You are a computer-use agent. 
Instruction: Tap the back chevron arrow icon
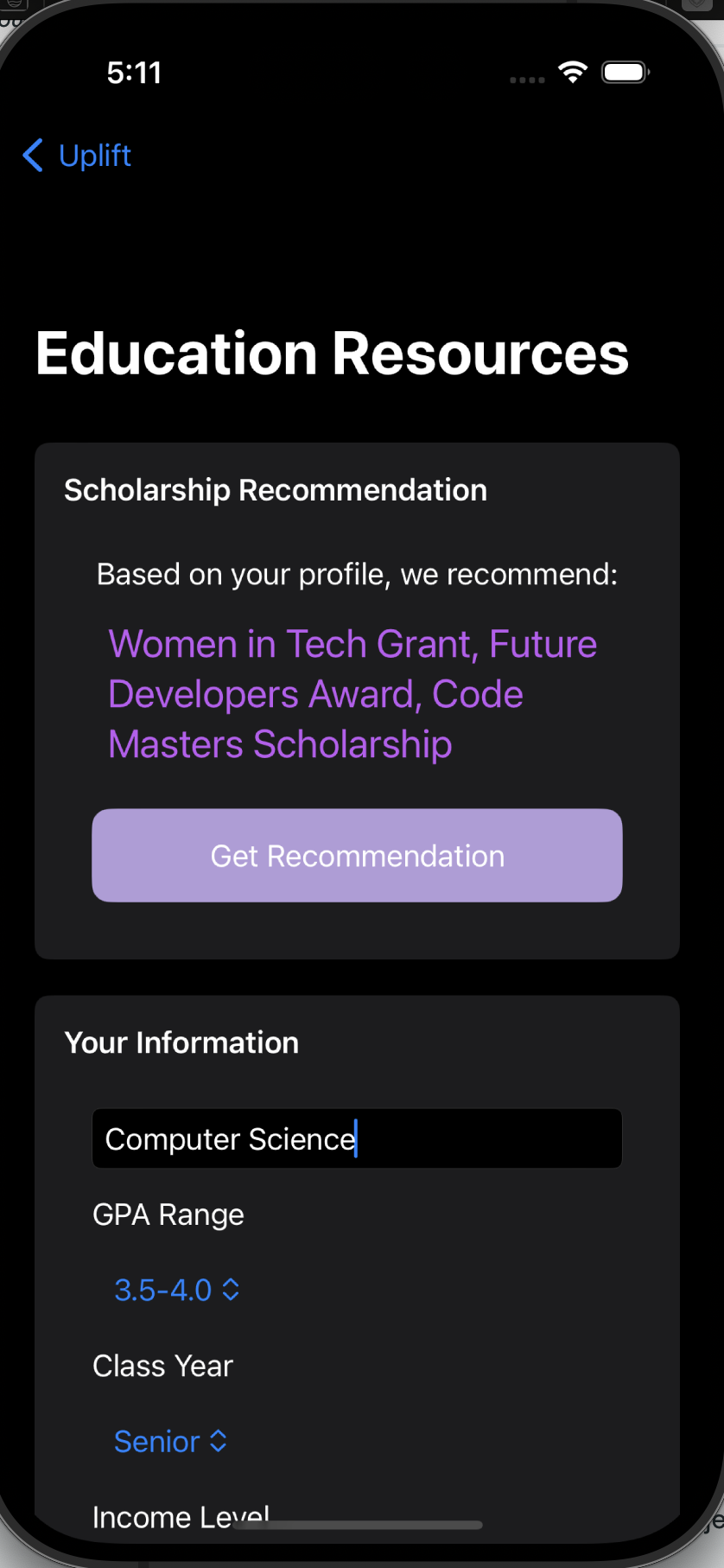tap(33, 156)
